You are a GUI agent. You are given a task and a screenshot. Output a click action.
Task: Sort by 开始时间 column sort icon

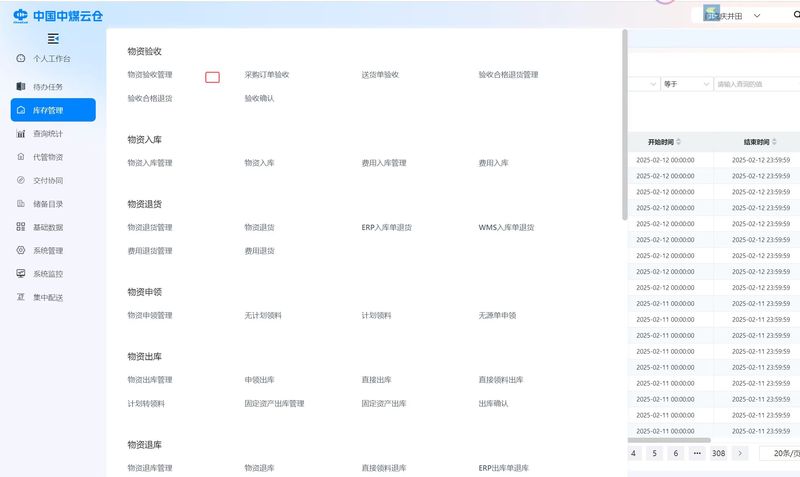click(678, 142)
